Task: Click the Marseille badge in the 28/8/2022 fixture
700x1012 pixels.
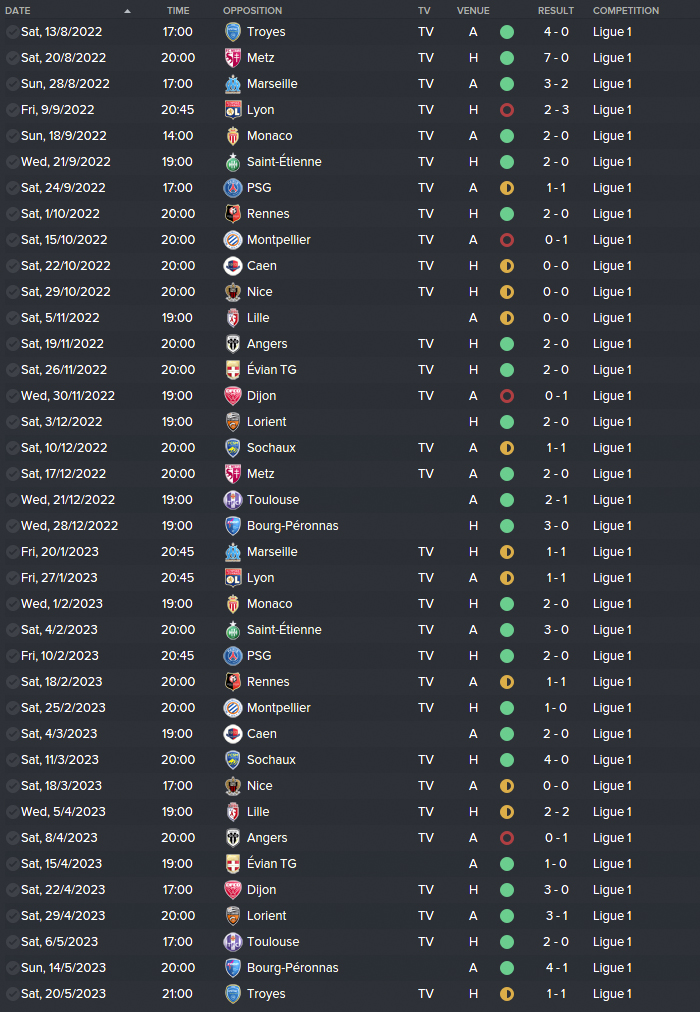Action: tap(233, 84)
